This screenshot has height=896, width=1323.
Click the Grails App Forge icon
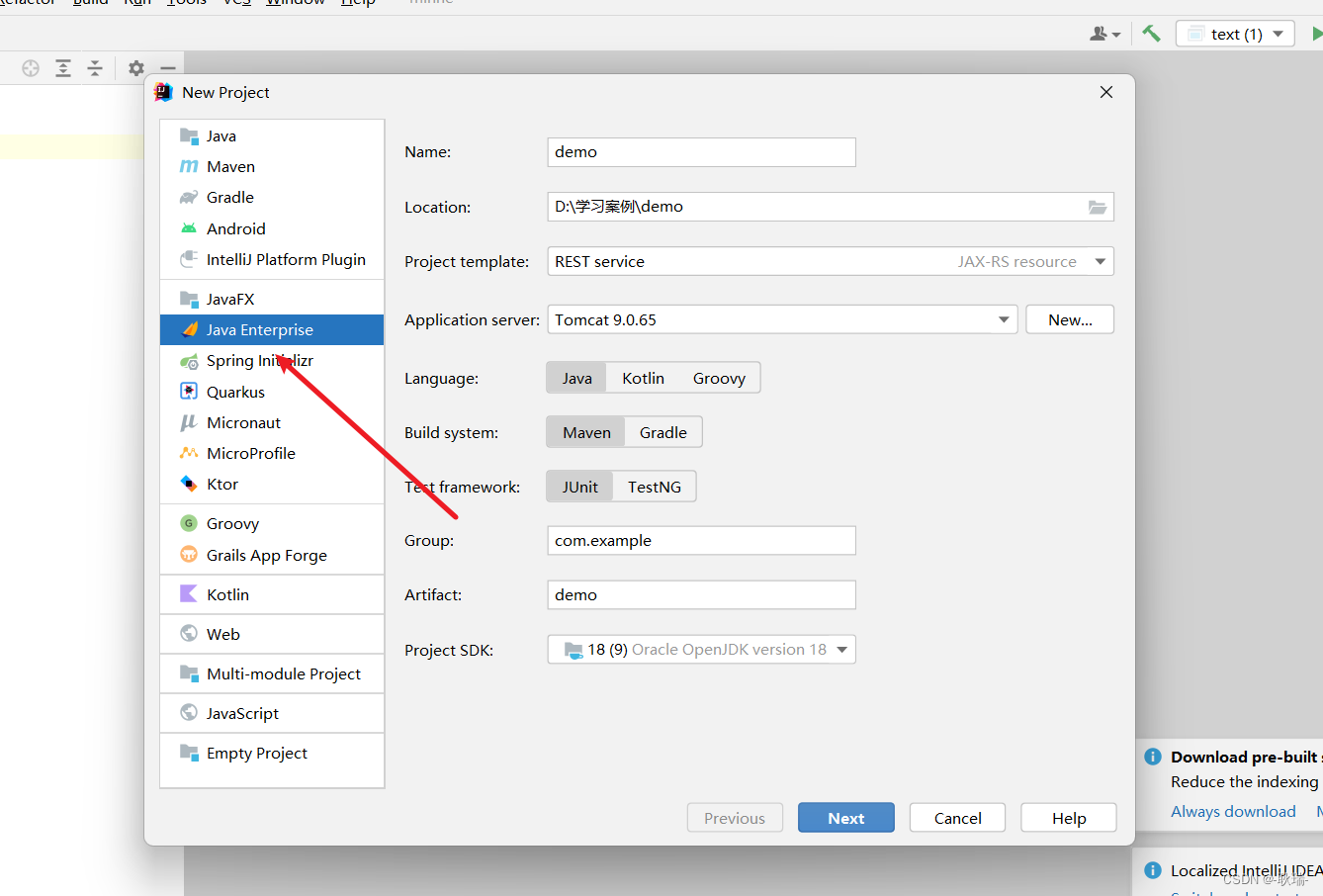(x=189, y=554)
